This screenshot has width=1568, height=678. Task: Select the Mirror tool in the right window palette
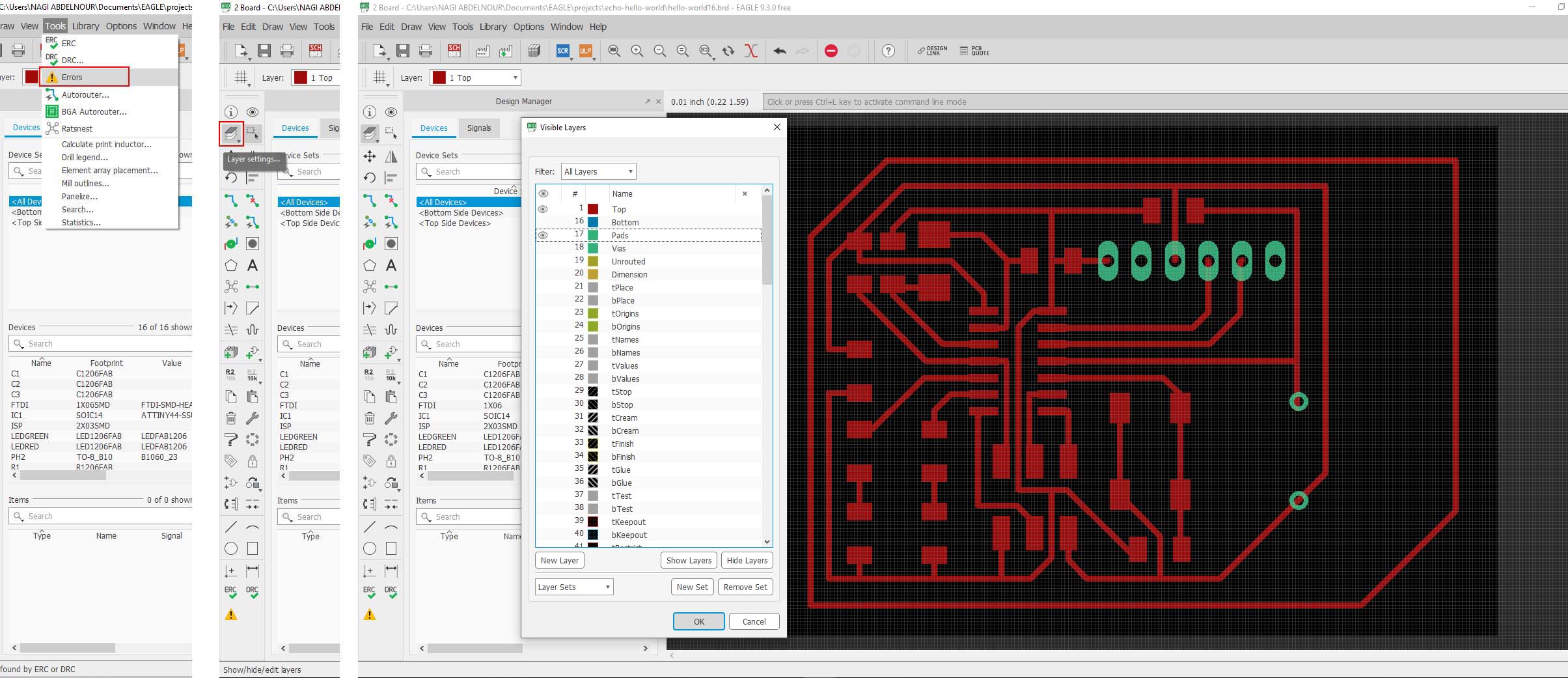pos(391,156)
